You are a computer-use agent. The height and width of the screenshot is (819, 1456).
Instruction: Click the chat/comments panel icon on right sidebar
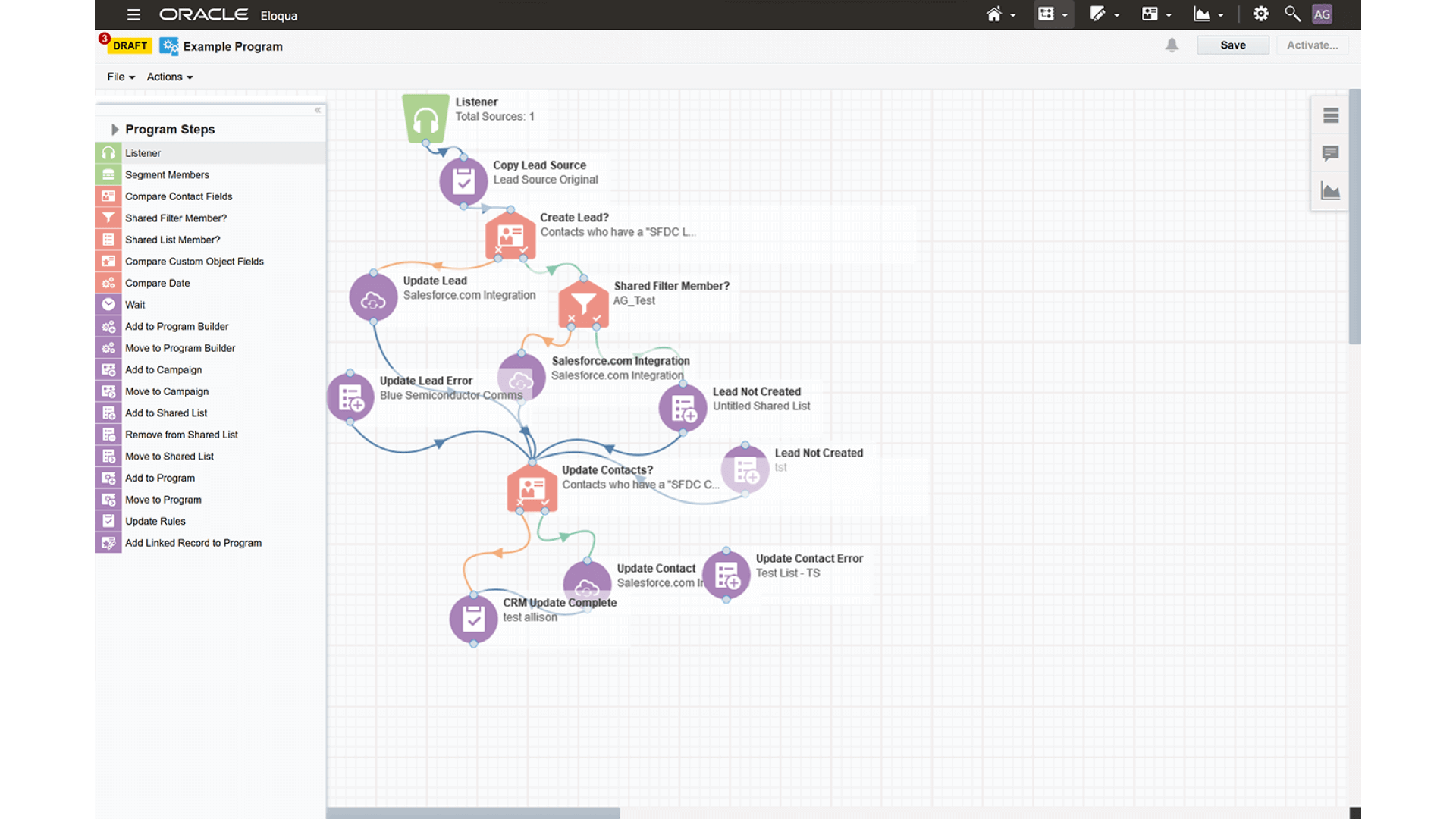tap(1331, 153)
